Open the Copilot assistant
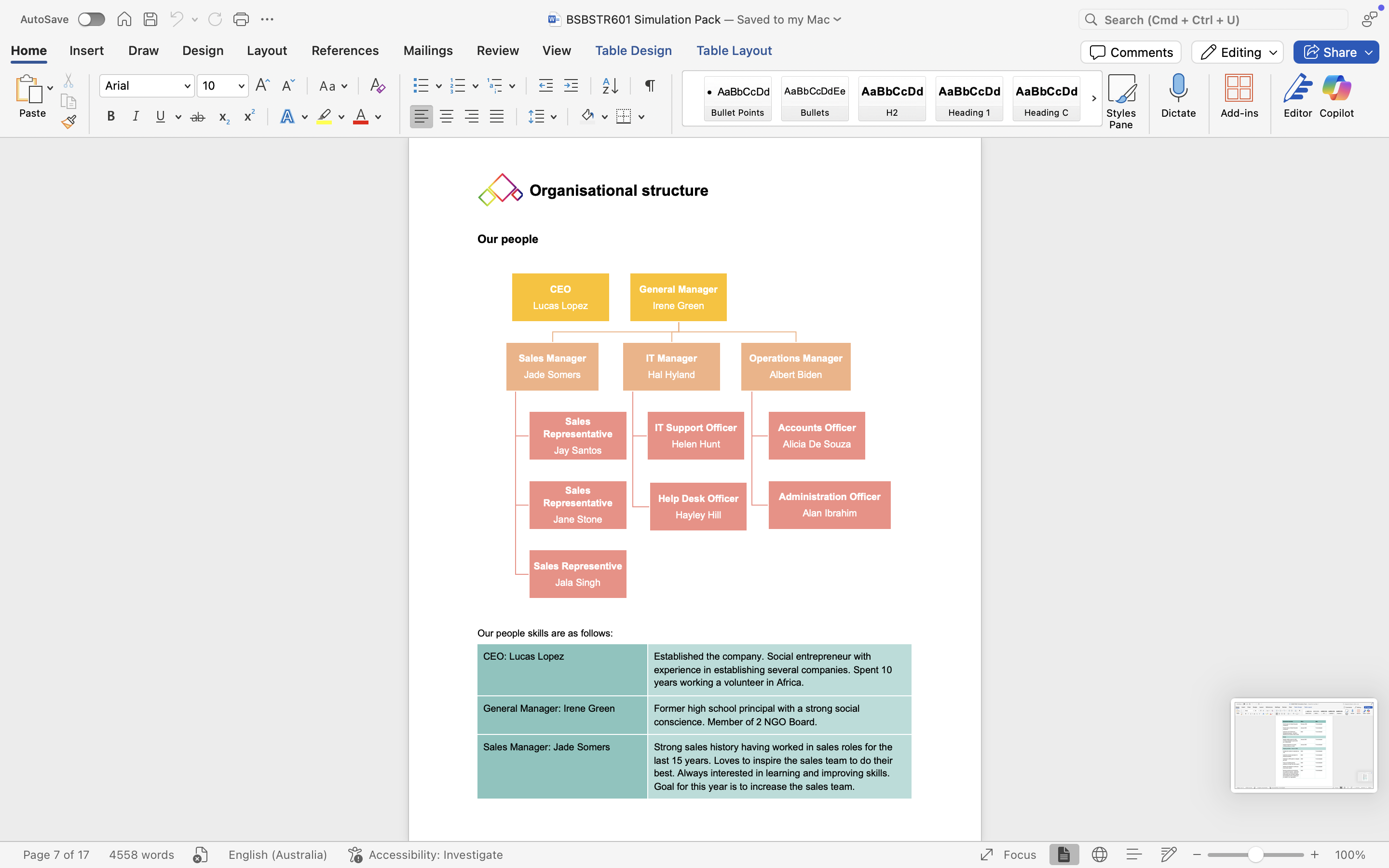 click(1336, 96)
